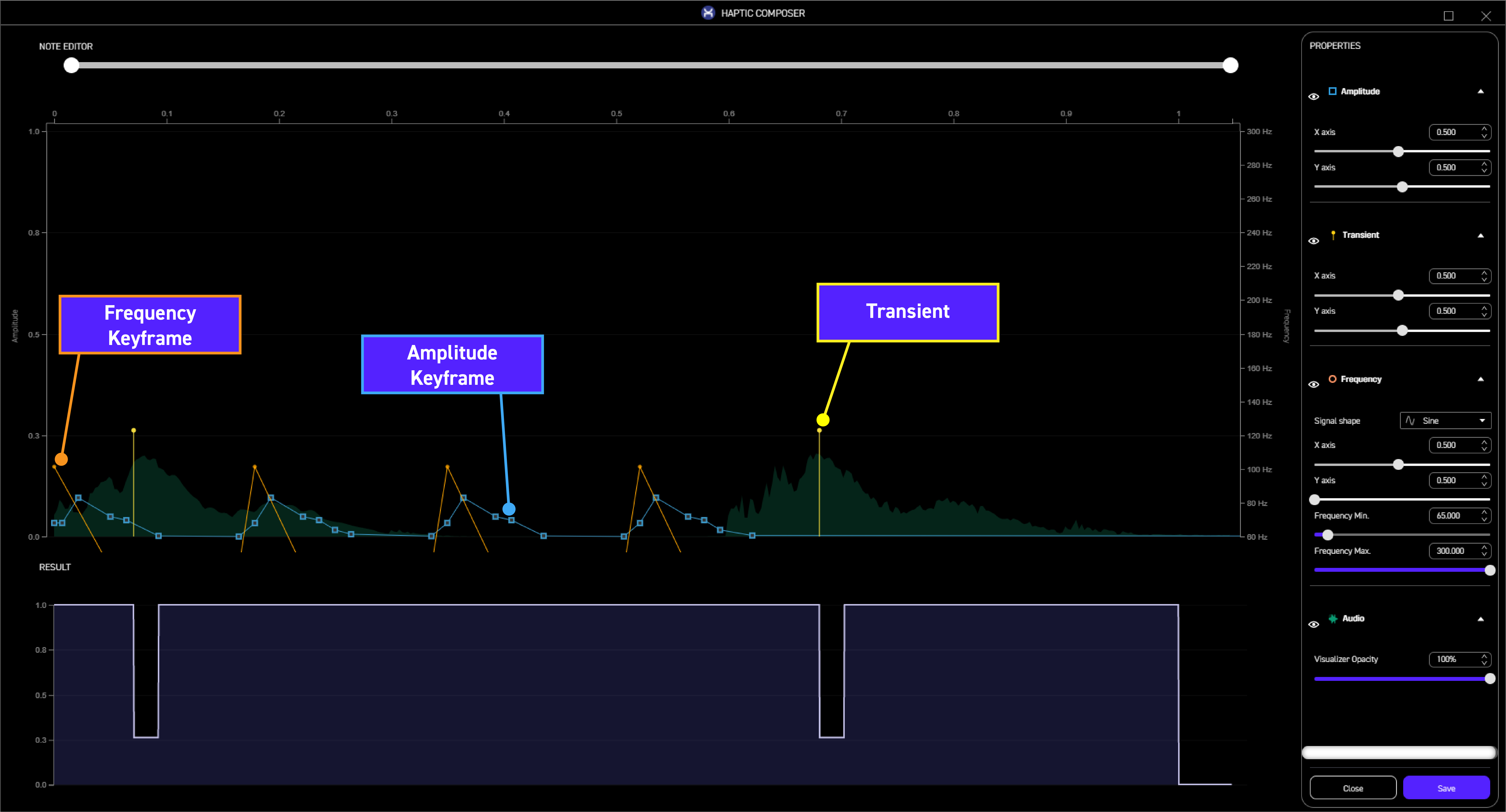Hide the Transient layer with eye icon
The width and height of the screenshot is (1506, 812).
(1314, 241)
